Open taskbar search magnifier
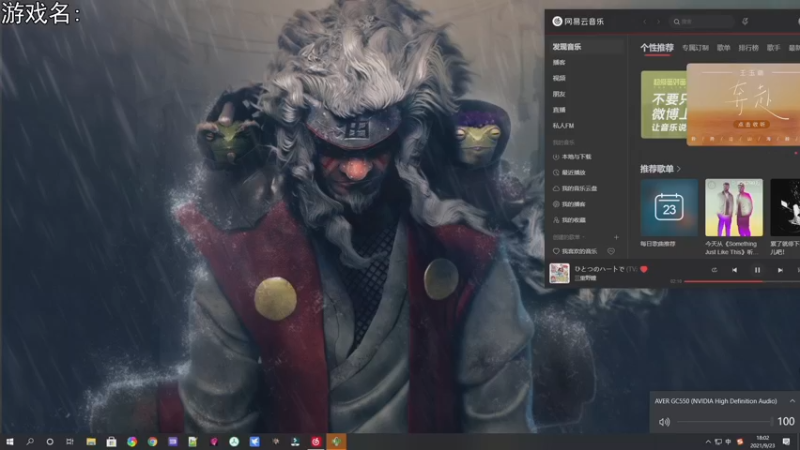Screen dimensions: 800x450 (30, 442)
